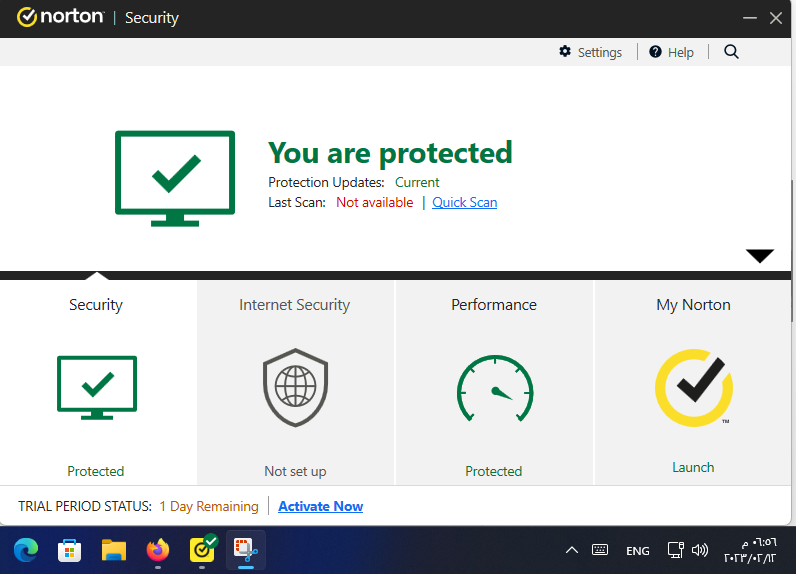Switch the ENG input language indicator

pos(638,551)
